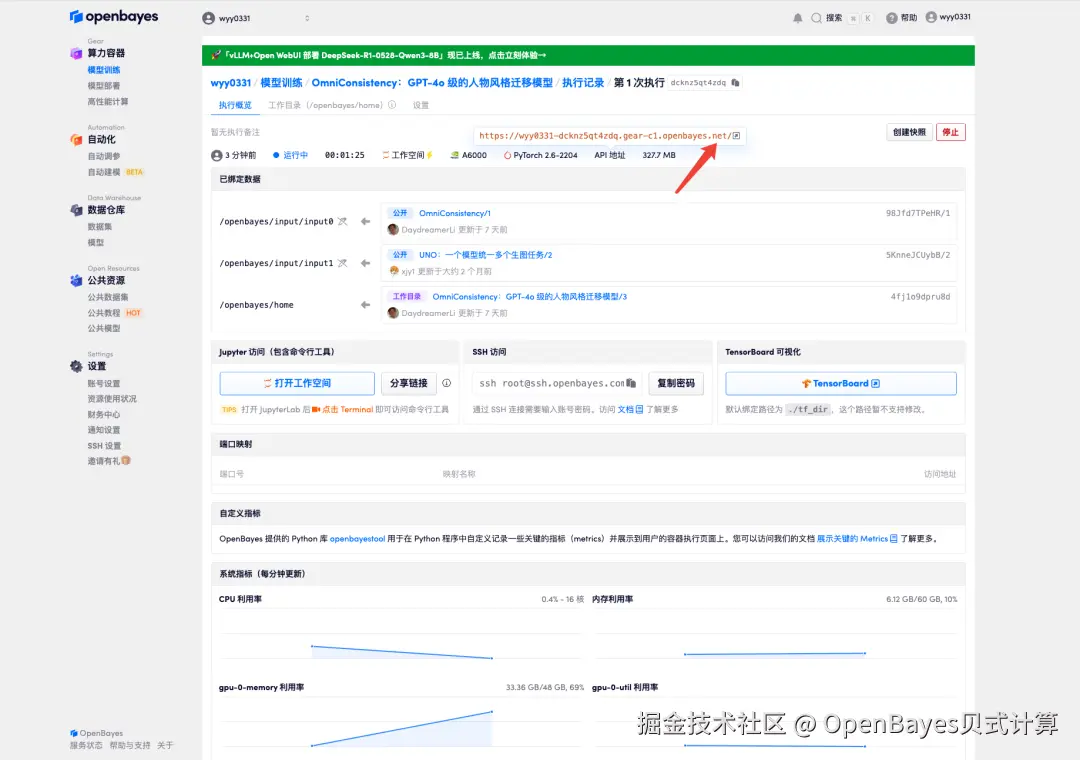Switch to the 工作目录 tab
This screenshot has height=760, width=1080.
click(325, 105)
